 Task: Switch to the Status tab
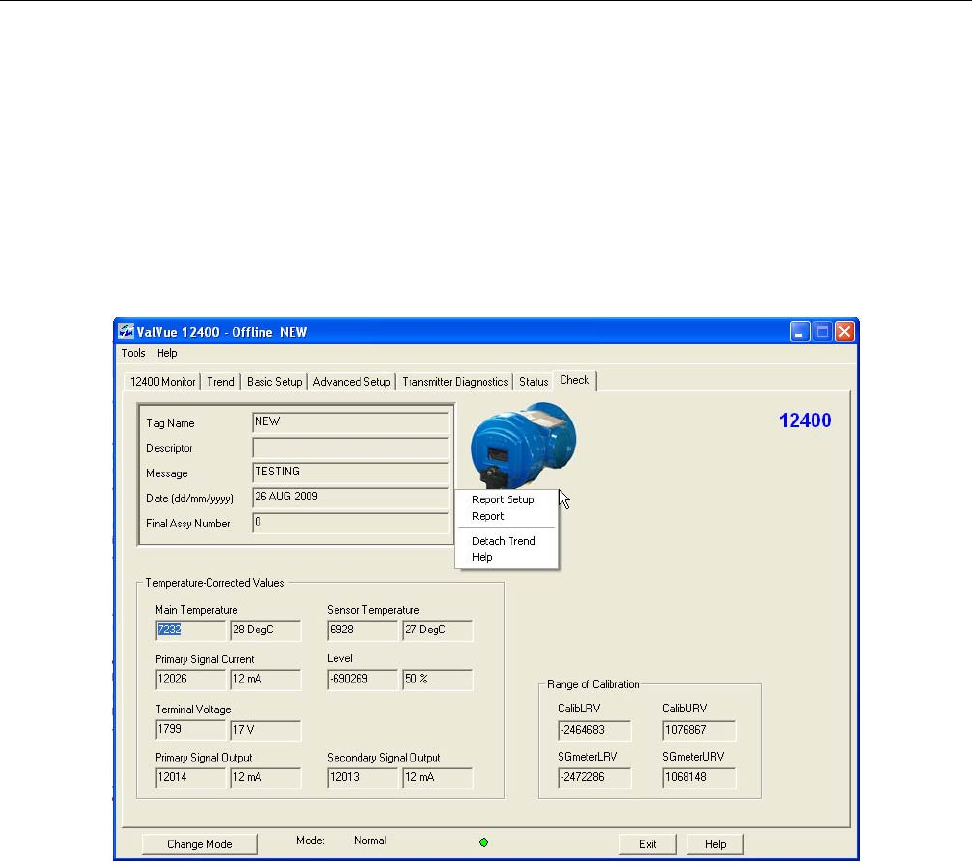click(534, 382)
